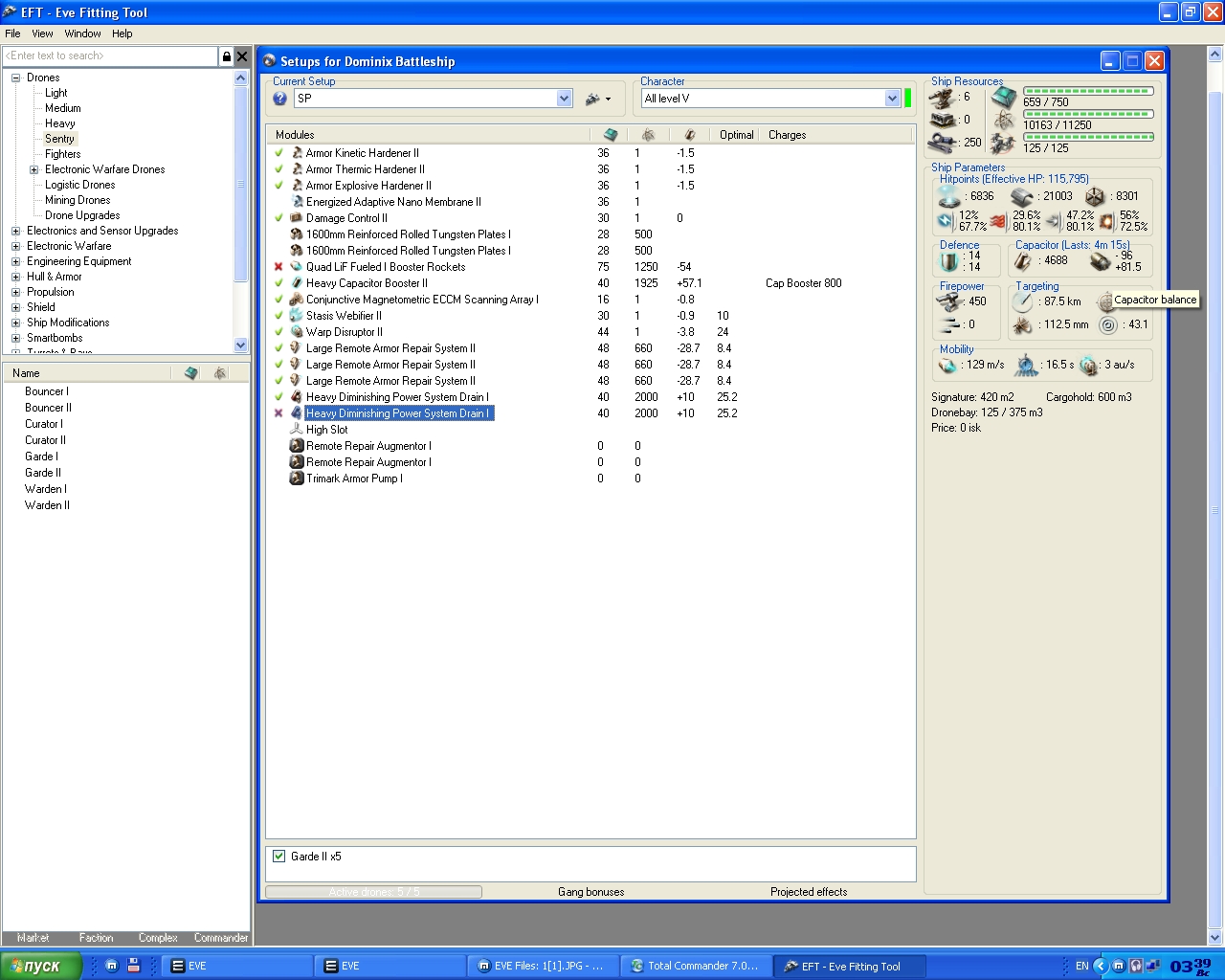The width and height of the screenshot is (1225, 980).
Task: Toggle the Armor Kinetic Hardener II status checkmark
Action: click(278, 153)
